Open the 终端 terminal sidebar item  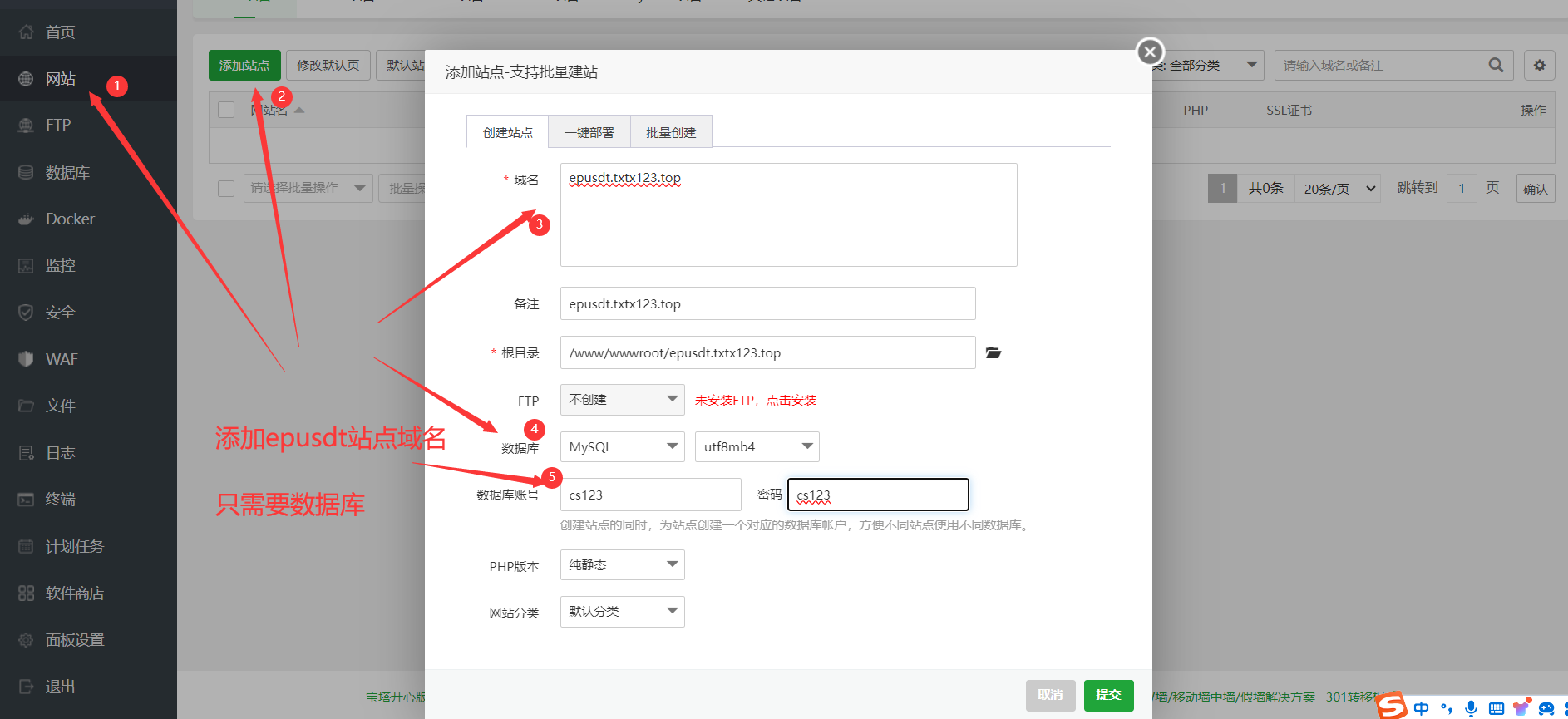click(x=60, y=499)
